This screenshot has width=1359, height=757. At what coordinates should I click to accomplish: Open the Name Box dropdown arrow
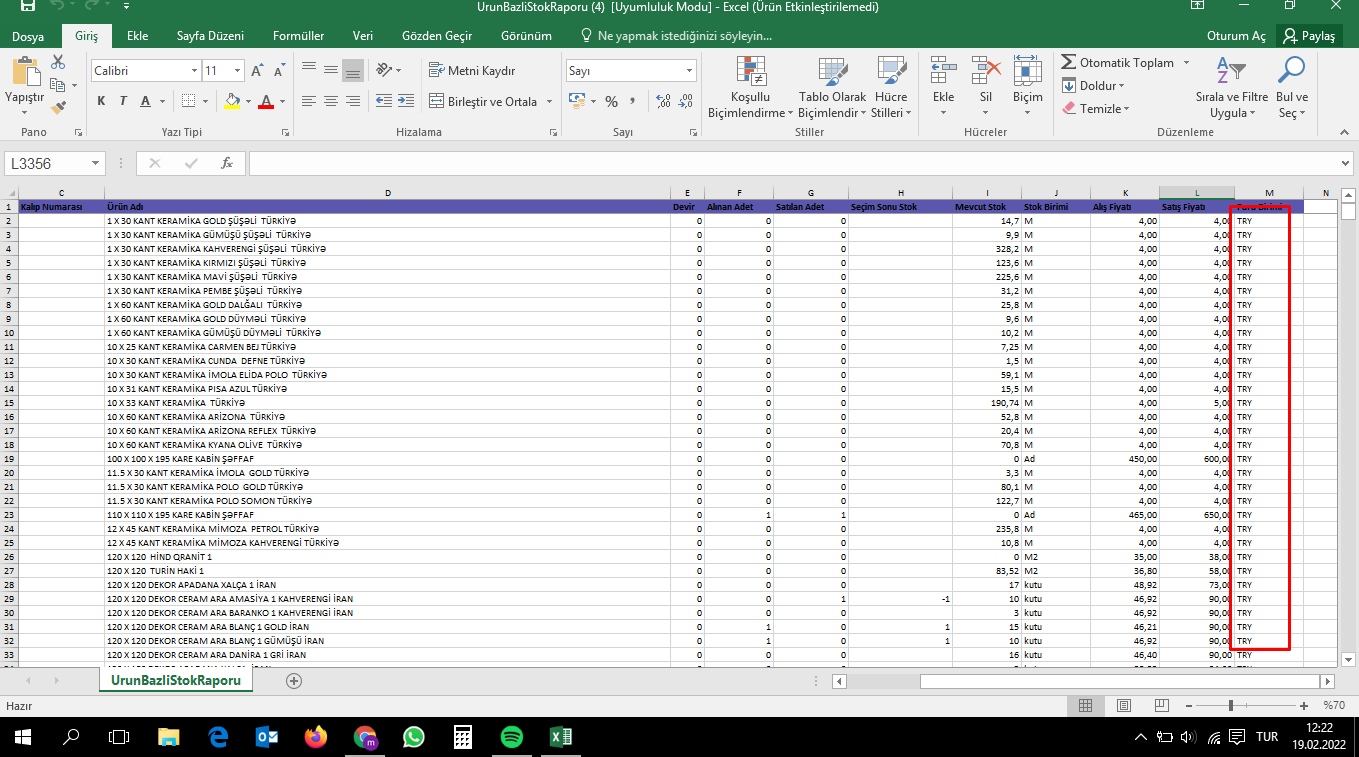coord(96,163)
